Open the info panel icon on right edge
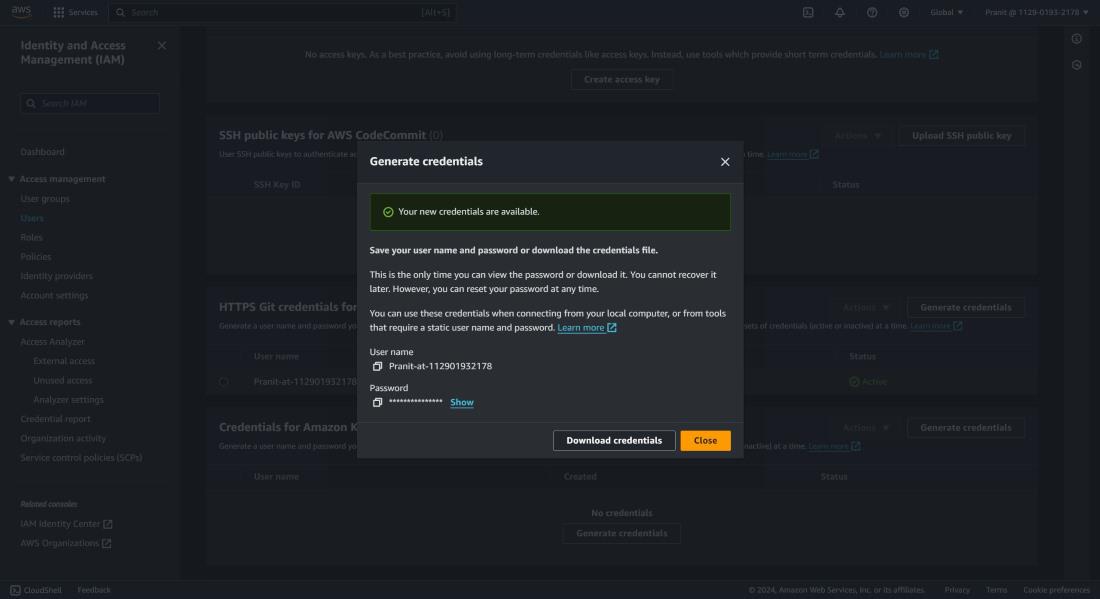The image size is (1100, 599). [1076, 39]
